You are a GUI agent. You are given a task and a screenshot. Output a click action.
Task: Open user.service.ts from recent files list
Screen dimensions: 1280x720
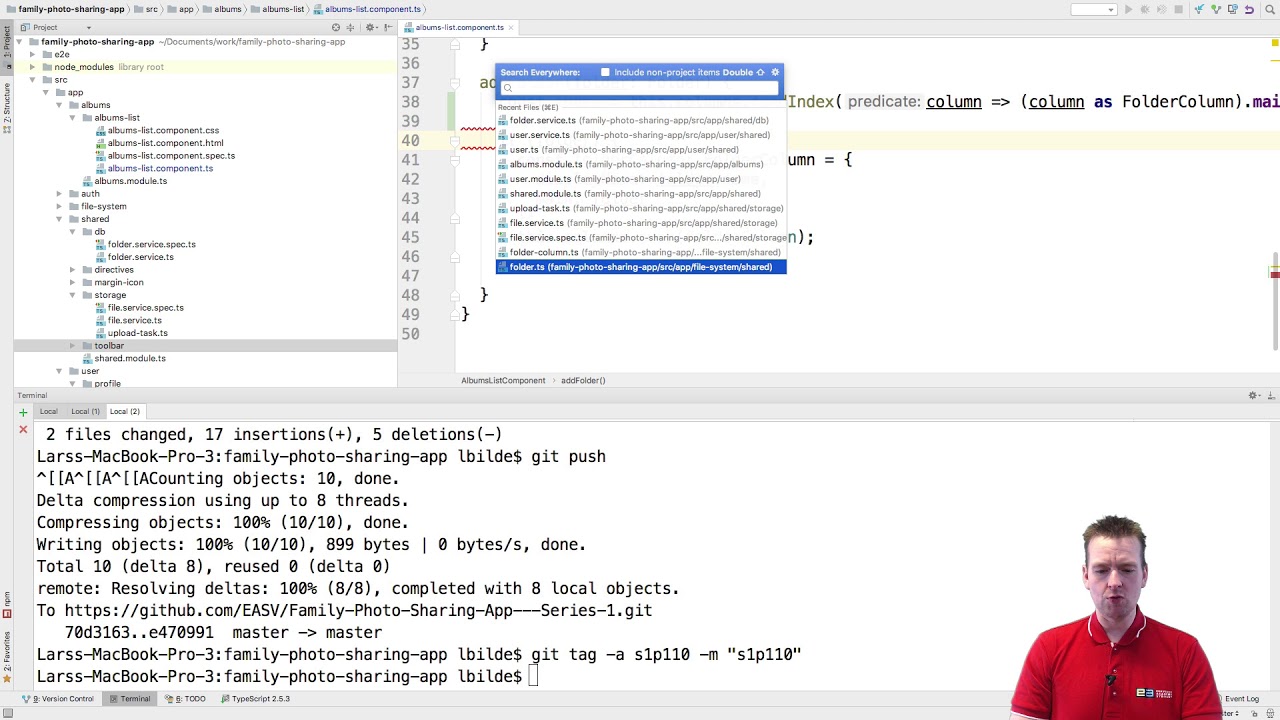(x=641, y=135)
